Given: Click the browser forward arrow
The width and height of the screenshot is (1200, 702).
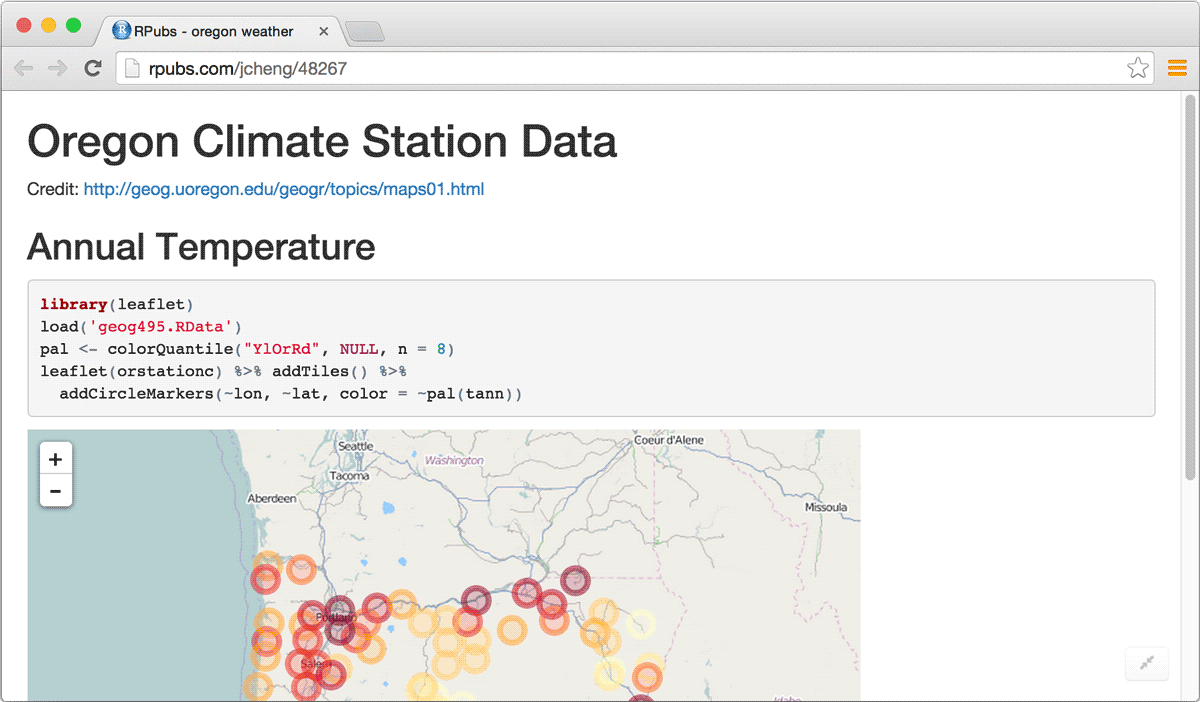Looking at the screenshot, I should point(58,68).
